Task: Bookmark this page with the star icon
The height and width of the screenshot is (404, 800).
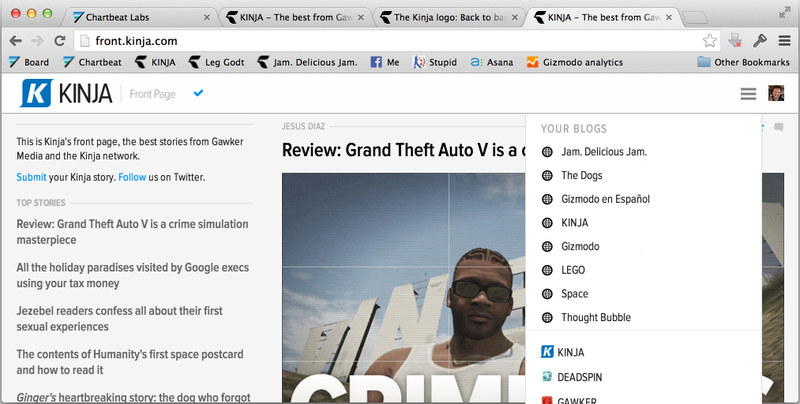Action: click(709, 41)
